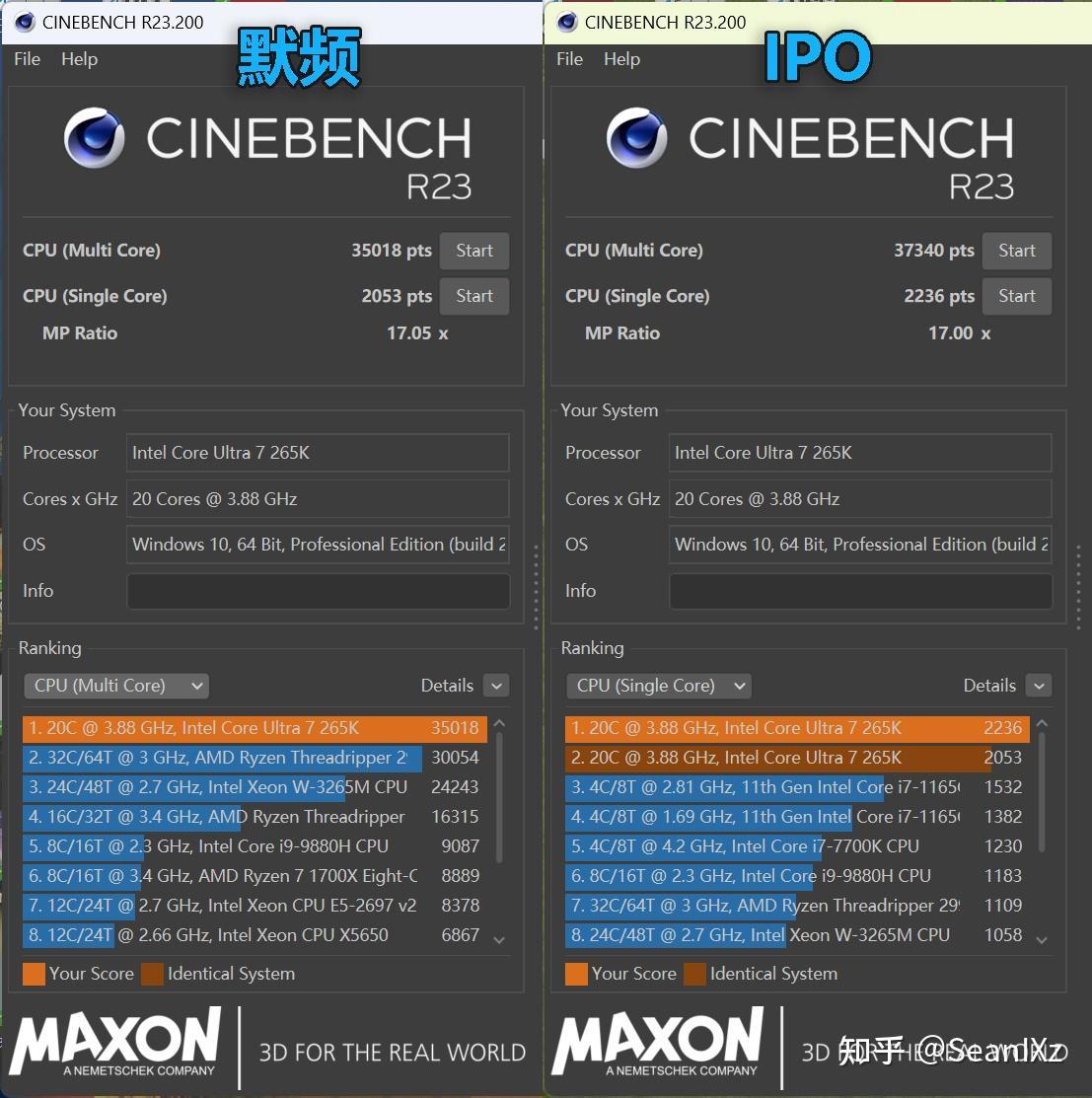Screen dimensions: 1092x1098
Task: Select Xeon W-3265M row scoring 24243
Action: tap(255, 787)
